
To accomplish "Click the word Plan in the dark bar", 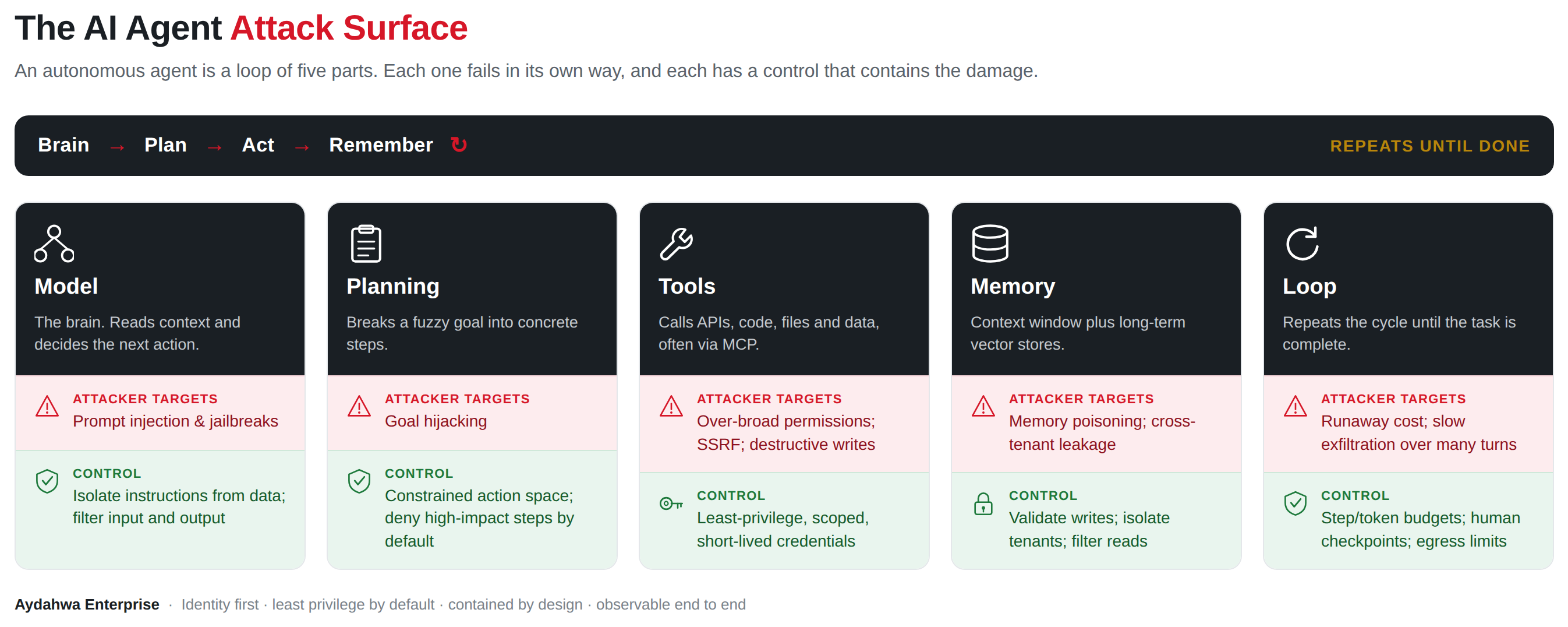I will 165,145.
